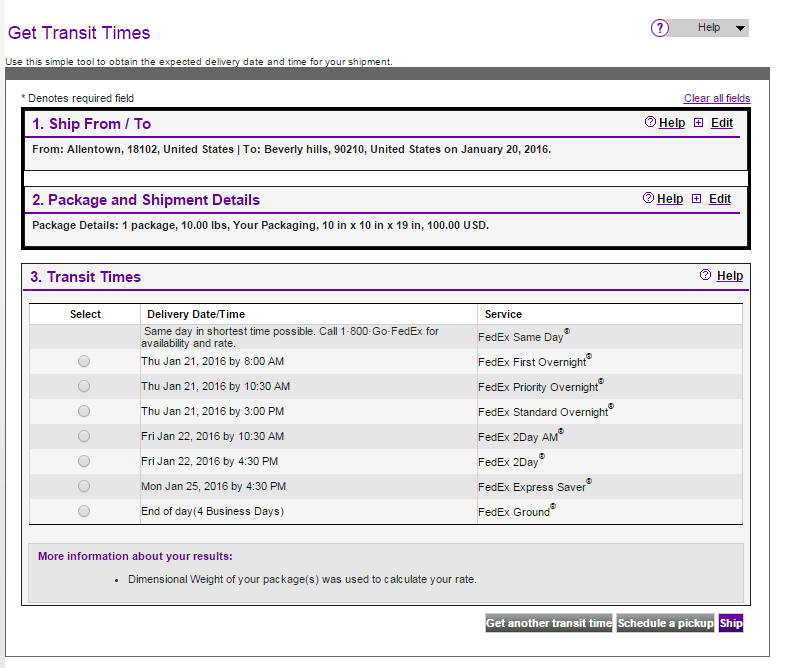Click the Get another transit time button

pyautogui.click(x=549, y=623)
